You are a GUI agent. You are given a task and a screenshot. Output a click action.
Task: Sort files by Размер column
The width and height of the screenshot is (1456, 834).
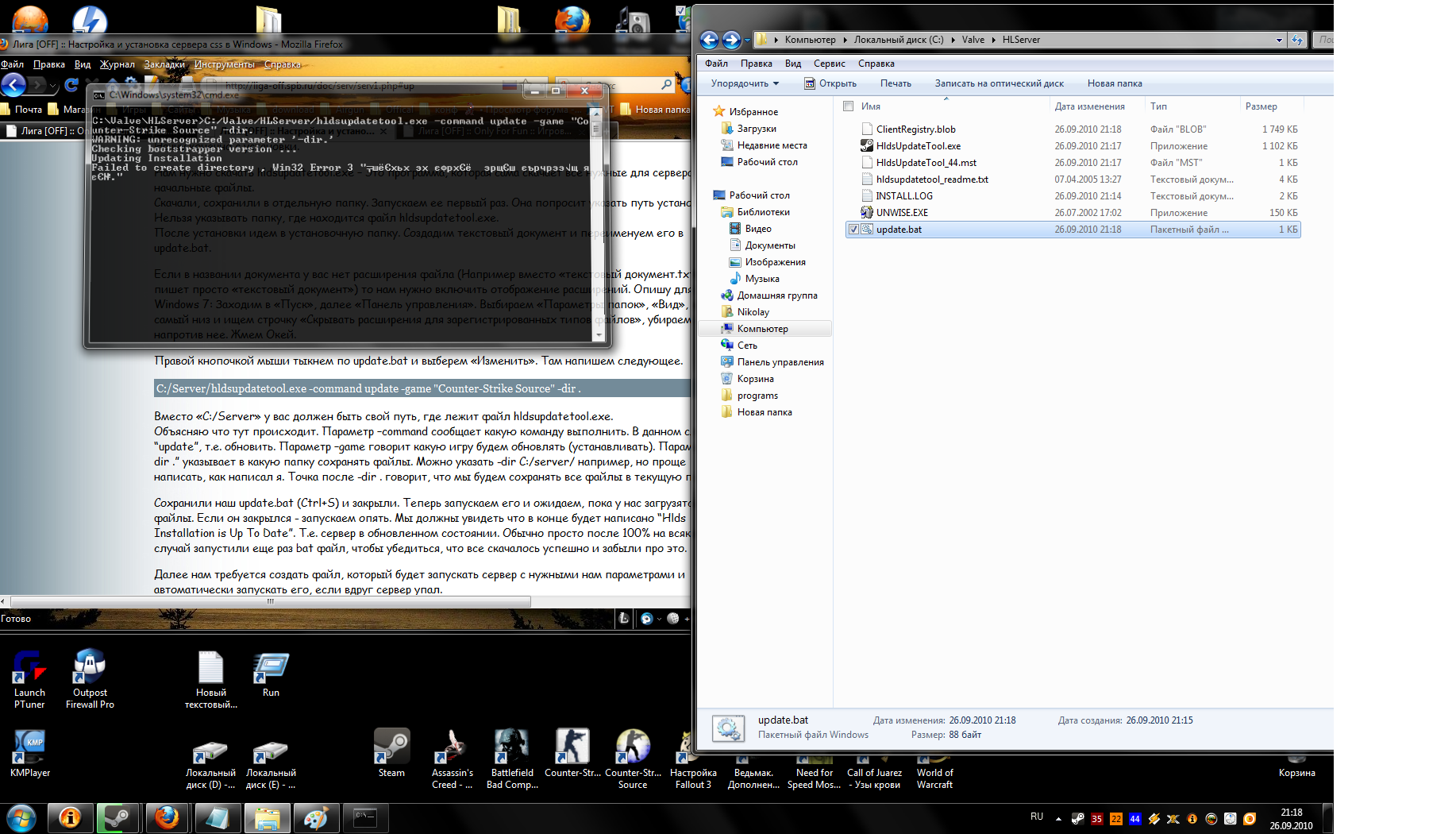(x=1261, y=106)
